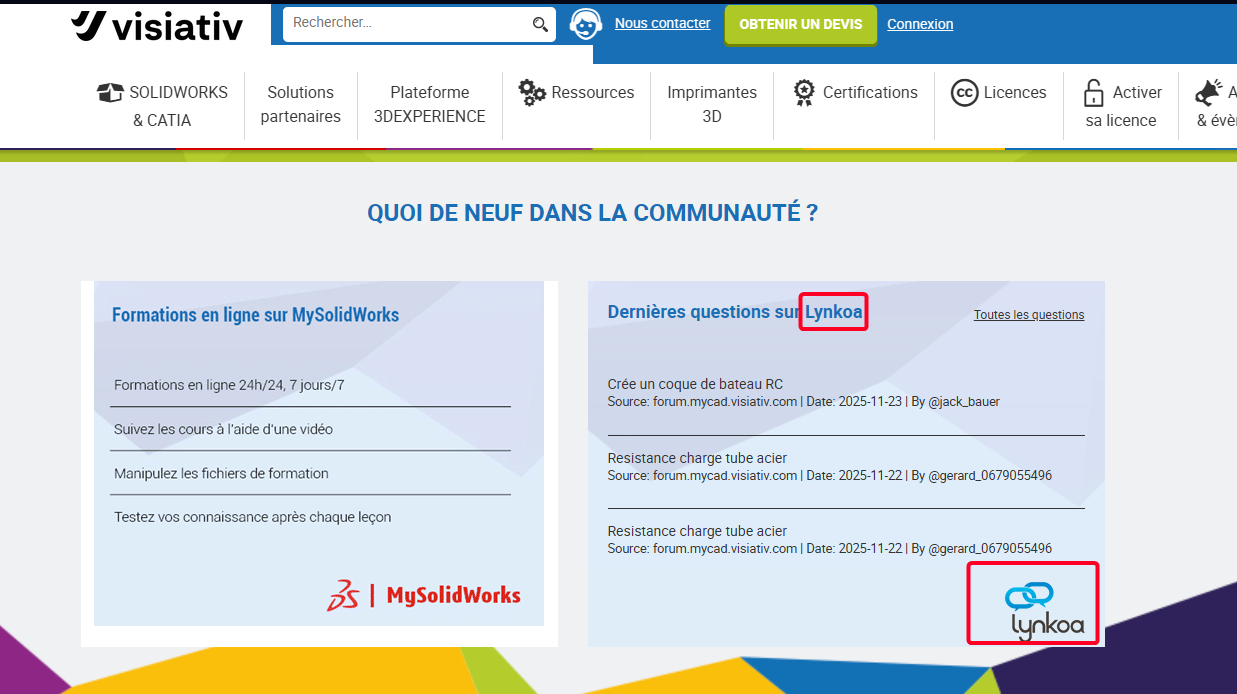This screenshot has width=1237, height=694.
Task: Click the Creative Commons Licences icon
Action: 964,93
